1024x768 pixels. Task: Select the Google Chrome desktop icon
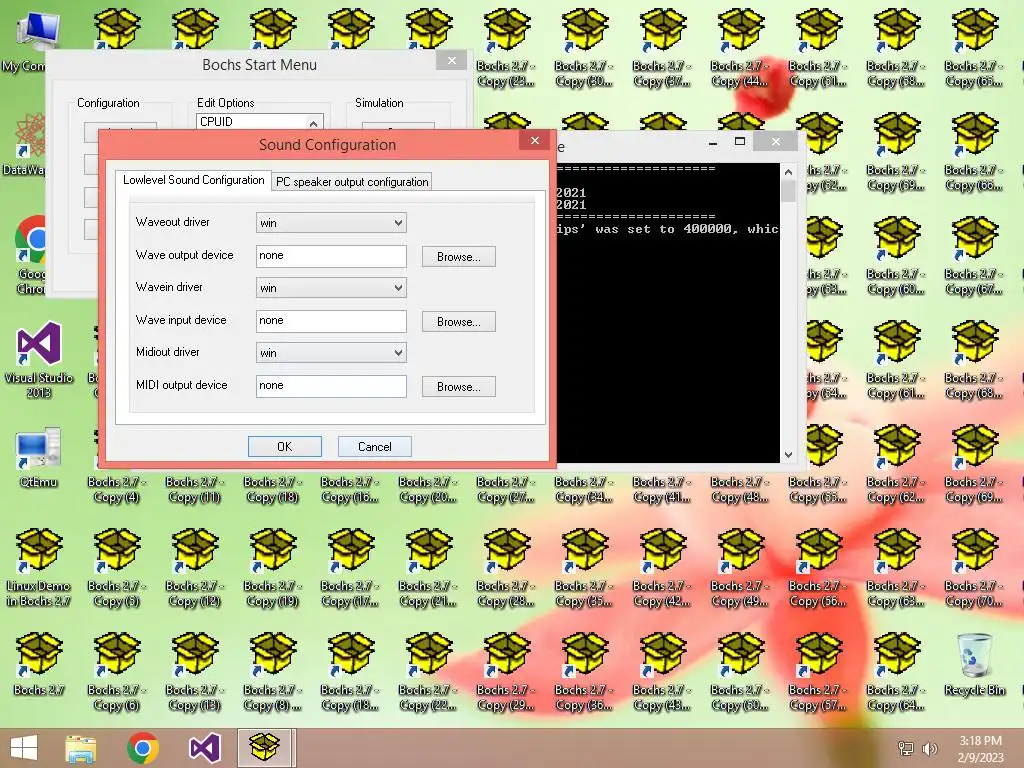[29, 255]
